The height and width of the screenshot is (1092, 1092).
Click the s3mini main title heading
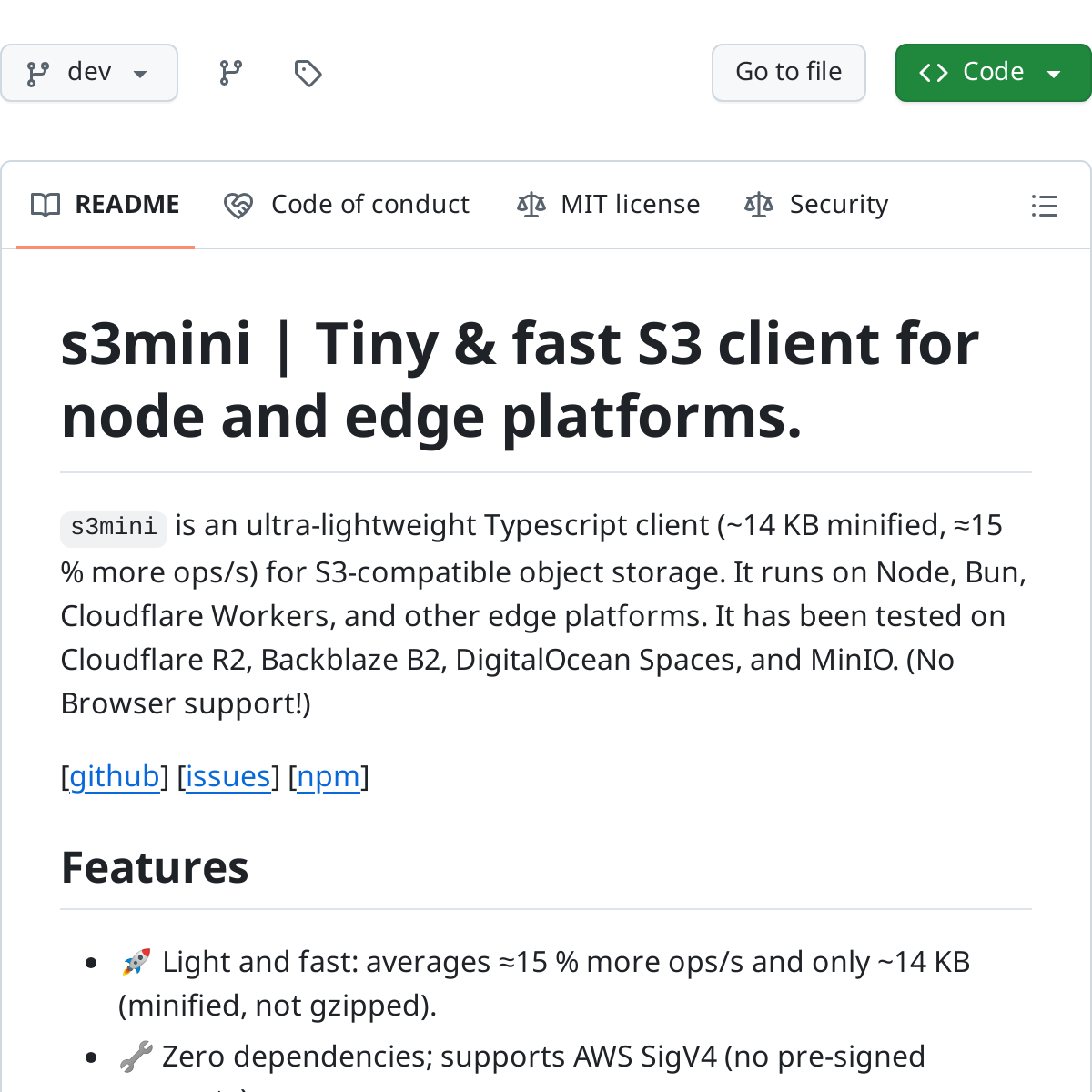tap(520, 380)
